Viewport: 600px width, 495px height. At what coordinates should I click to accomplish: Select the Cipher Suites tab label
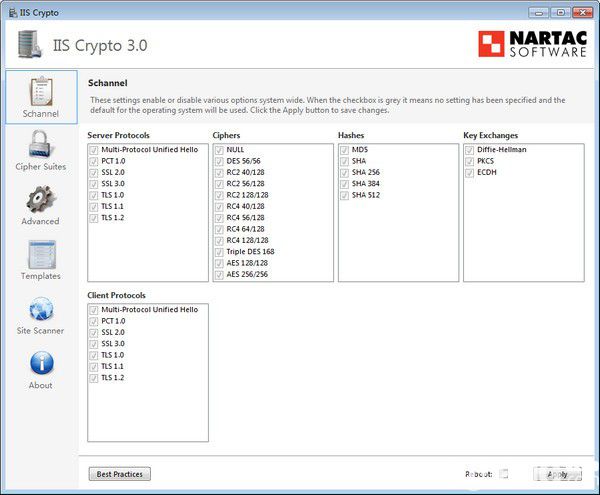point(41,167)
